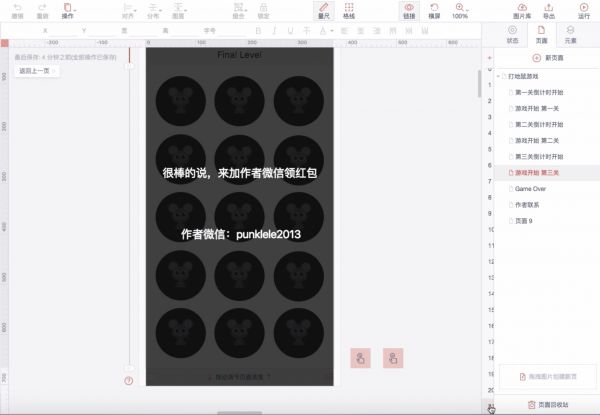Set vertical align top in format bar
This screenshot has height=415, width=600.
[393, 31]
